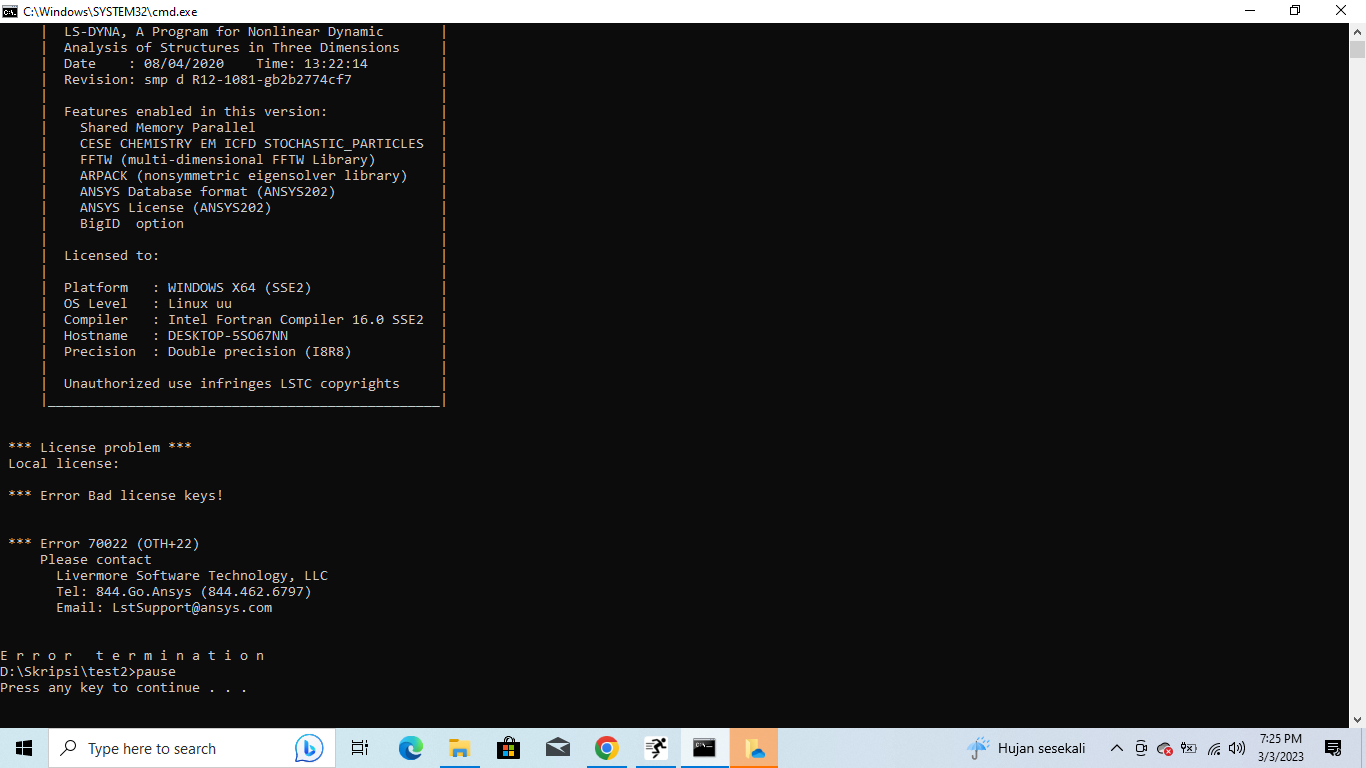Show hidden tray icons with the chevron
Image resolution: width=1366 pixels, height=768 pixels.
click(x=1117, y=748)
